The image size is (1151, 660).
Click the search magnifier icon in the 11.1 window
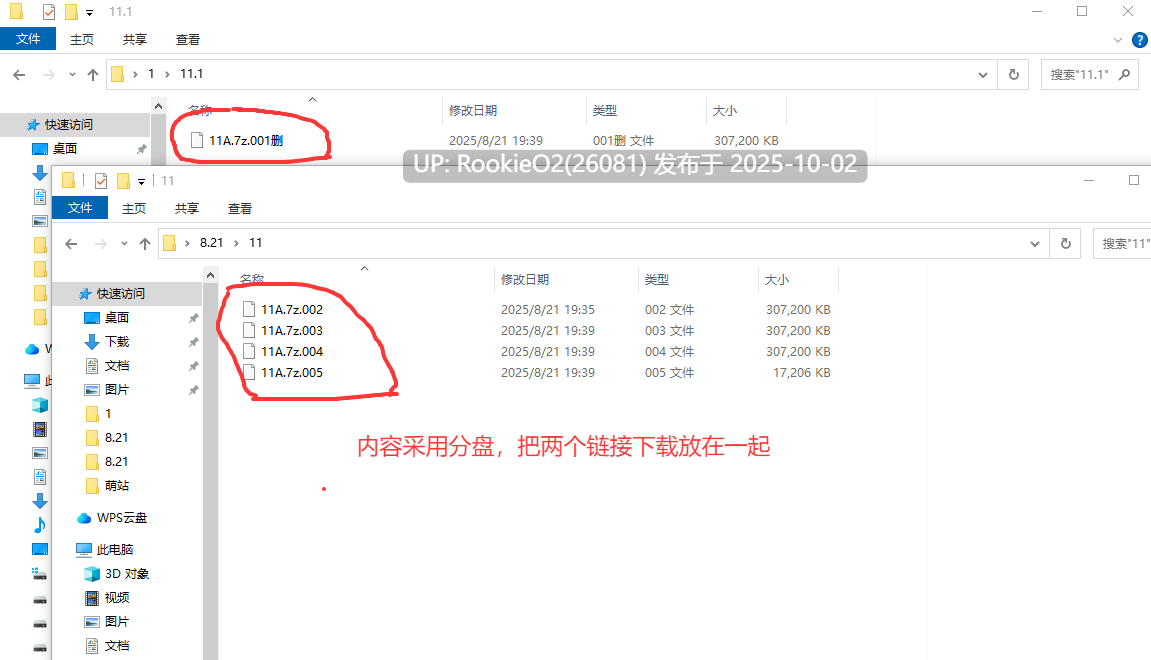pyautogui.click(x=1124, y=74)
